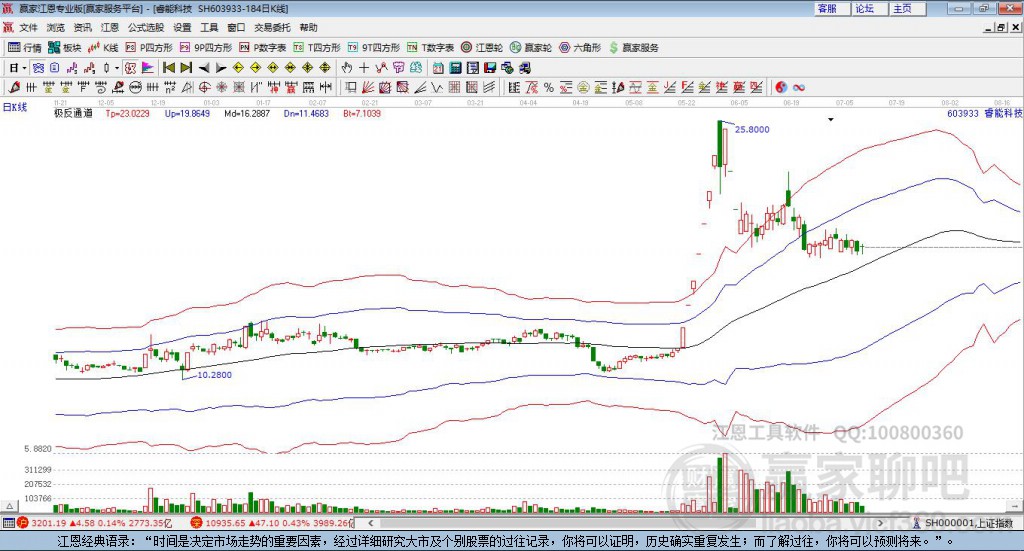Click the horizontal scrollbar left arrow

pos(370,523)
